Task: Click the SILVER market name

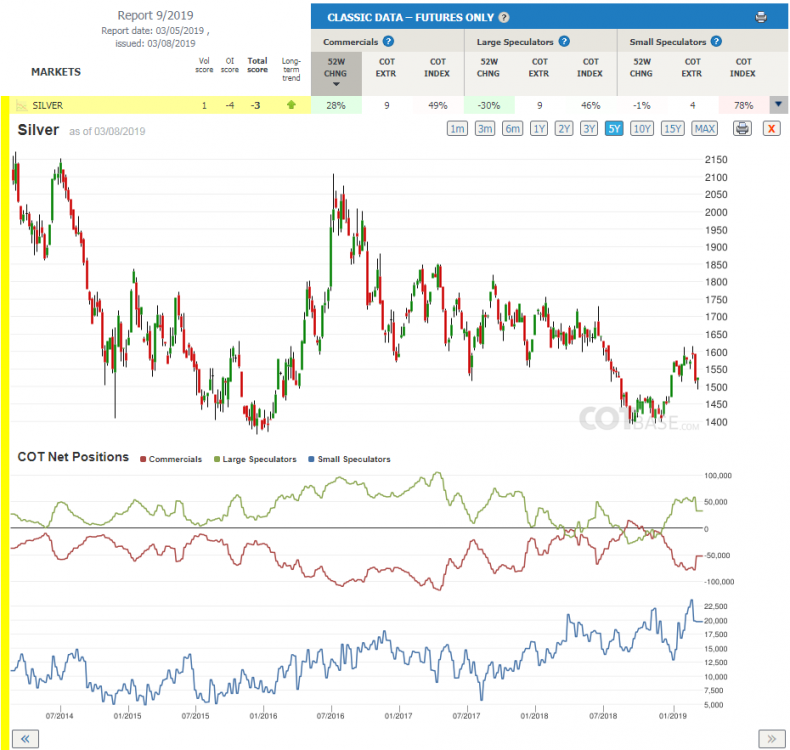Action: coord(47,105)
